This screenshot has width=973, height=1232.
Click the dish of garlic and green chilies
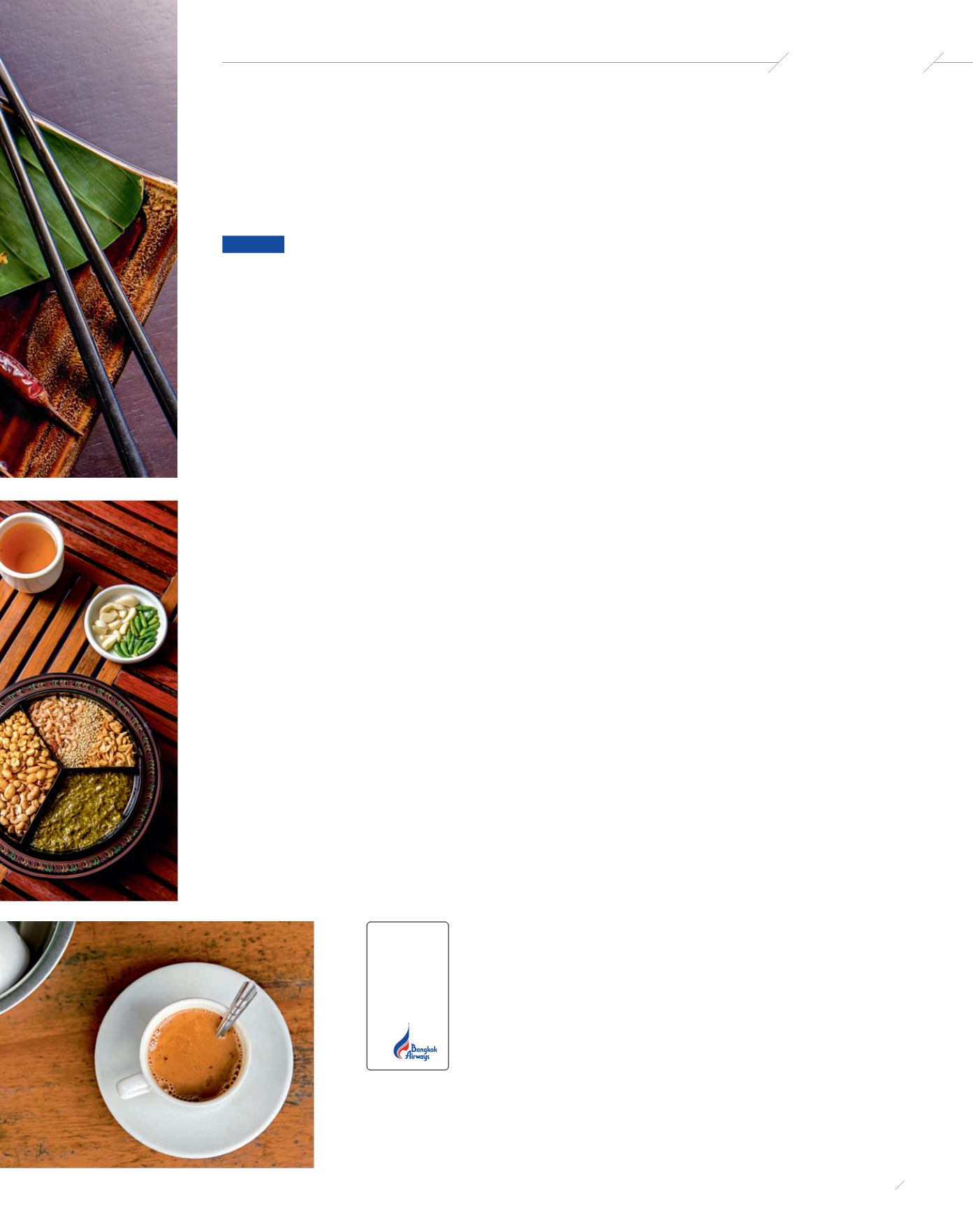126,624
